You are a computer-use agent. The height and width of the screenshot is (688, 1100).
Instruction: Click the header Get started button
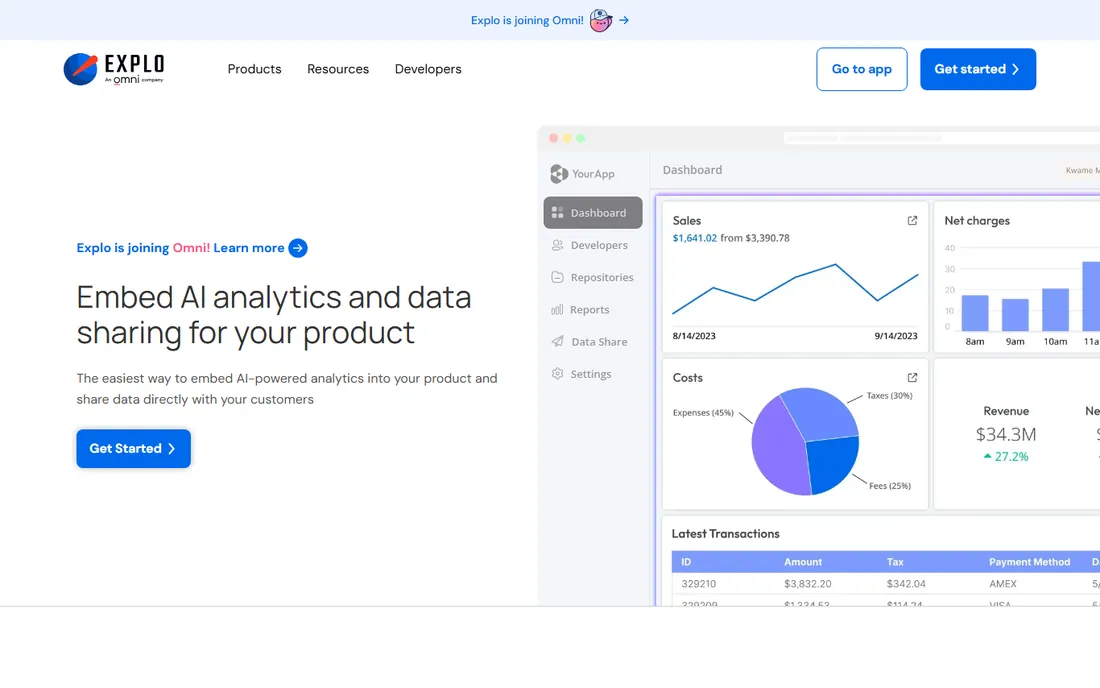point(978,69)
